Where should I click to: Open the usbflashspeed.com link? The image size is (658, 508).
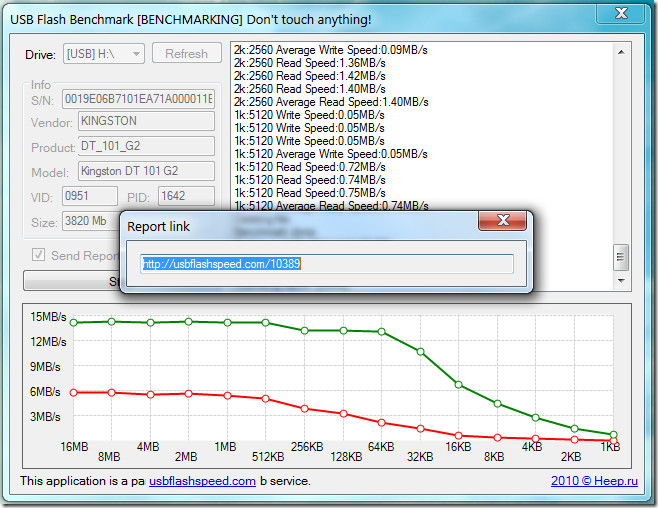(202, 481)
